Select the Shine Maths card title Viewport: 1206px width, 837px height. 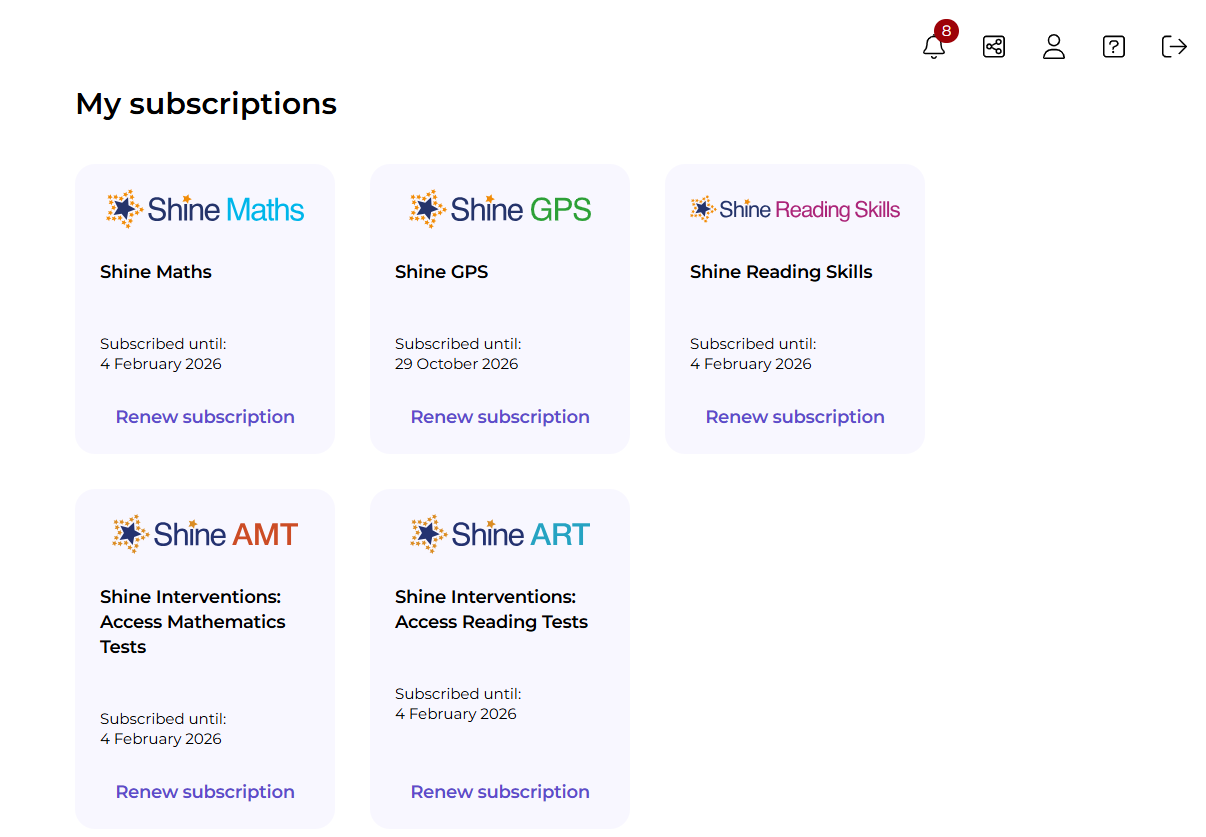pyautogui.click(x=156, y=272)
